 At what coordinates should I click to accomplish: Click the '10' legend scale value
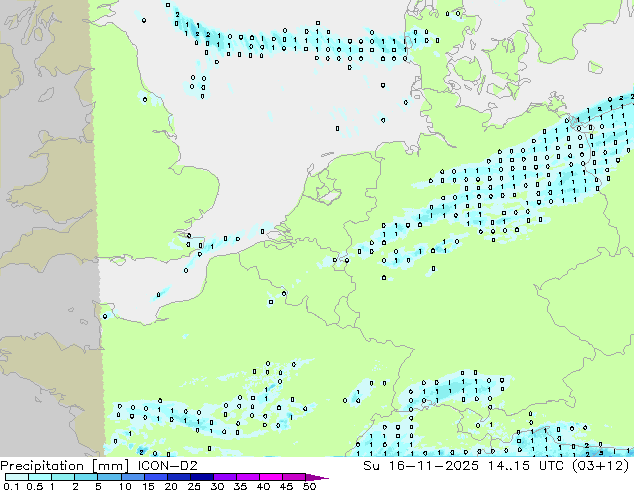click(x=125, y=486)
